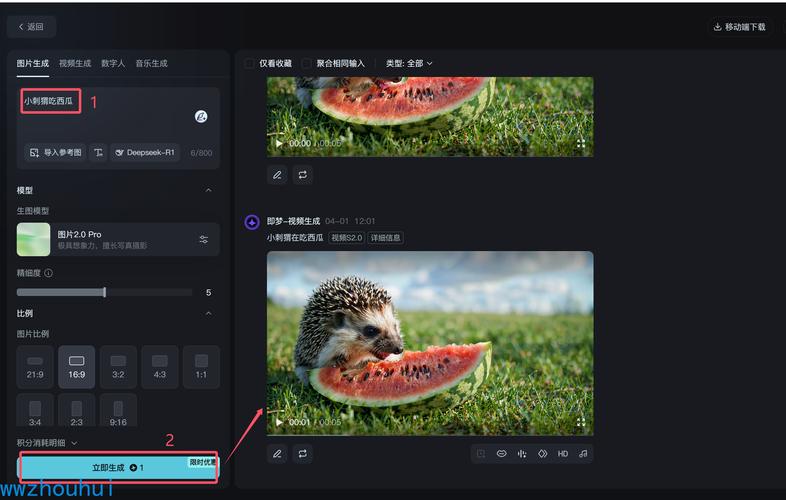Viewport: 786px width, 500px height.
Task: Click the 精细度 slider track
Action: [x=104, y=292]
